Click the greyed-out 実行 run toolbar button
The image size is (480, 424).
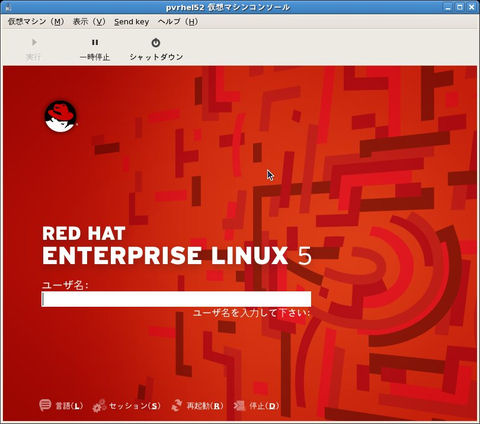point(33,49)
